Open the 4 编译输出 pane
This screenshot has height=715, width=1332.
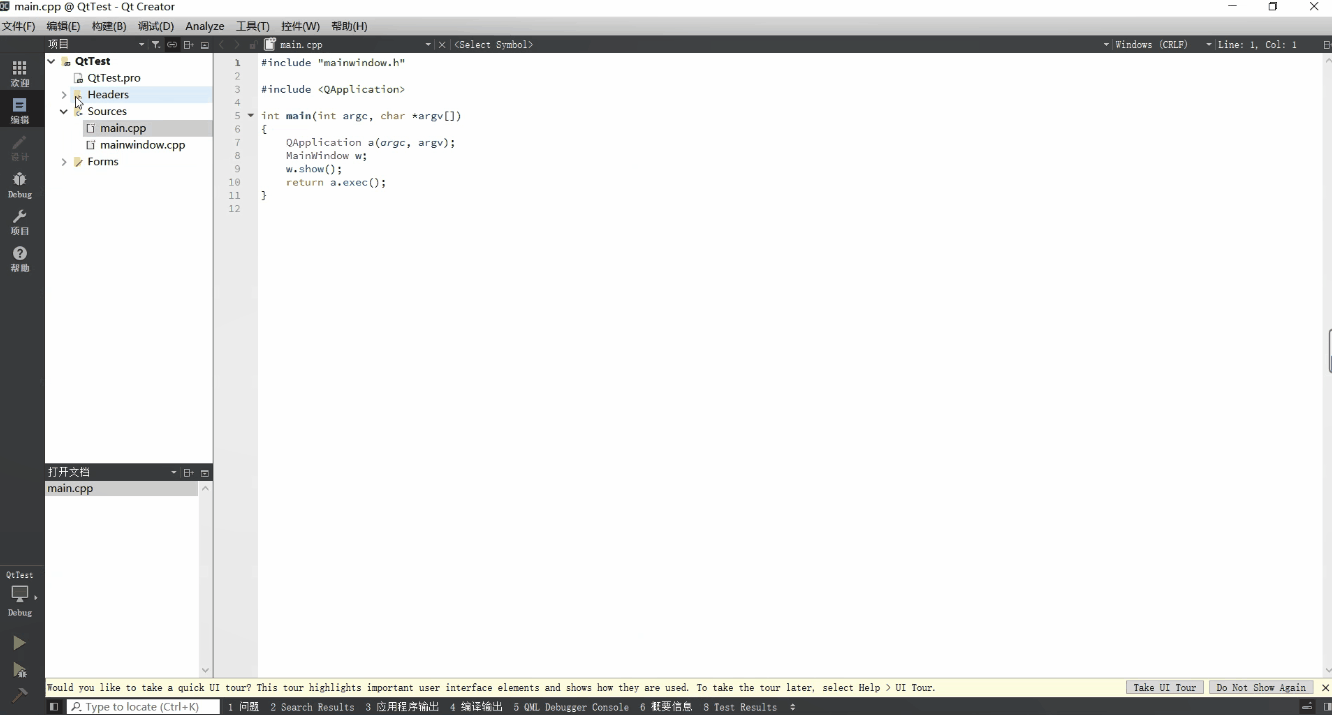476,707
